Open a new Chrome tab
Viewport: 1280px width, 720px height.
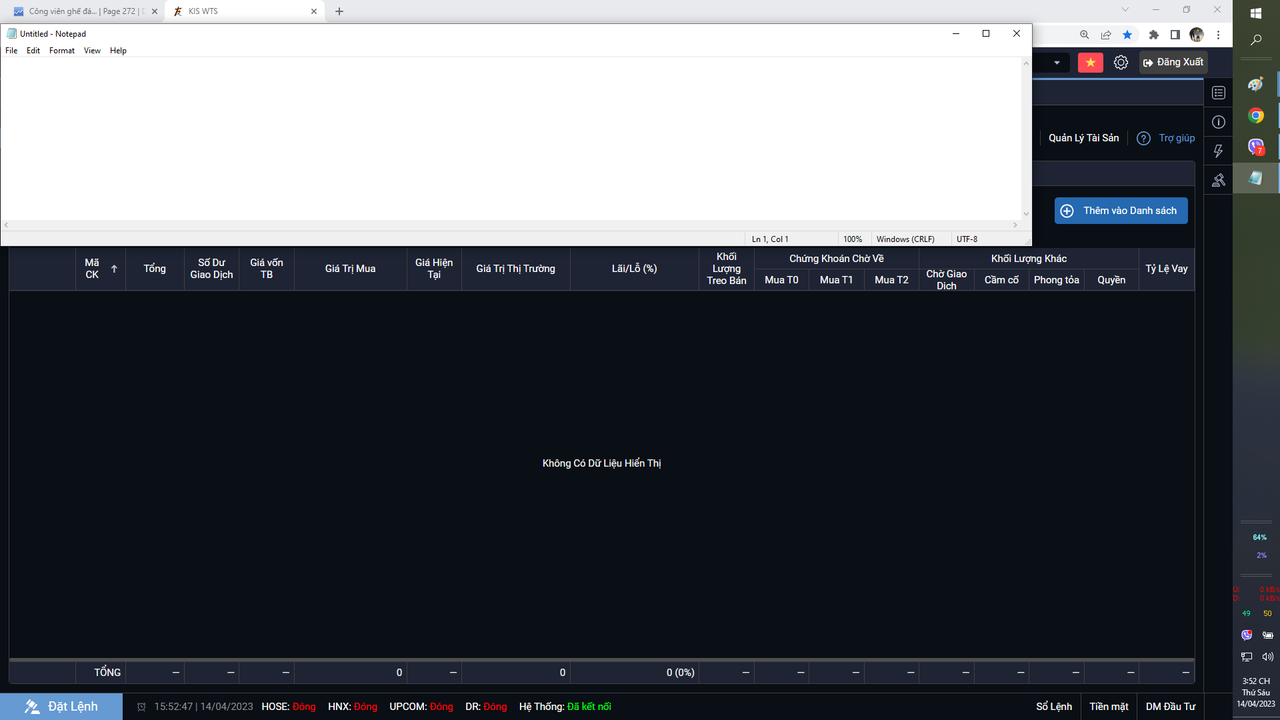coord(339,11)
